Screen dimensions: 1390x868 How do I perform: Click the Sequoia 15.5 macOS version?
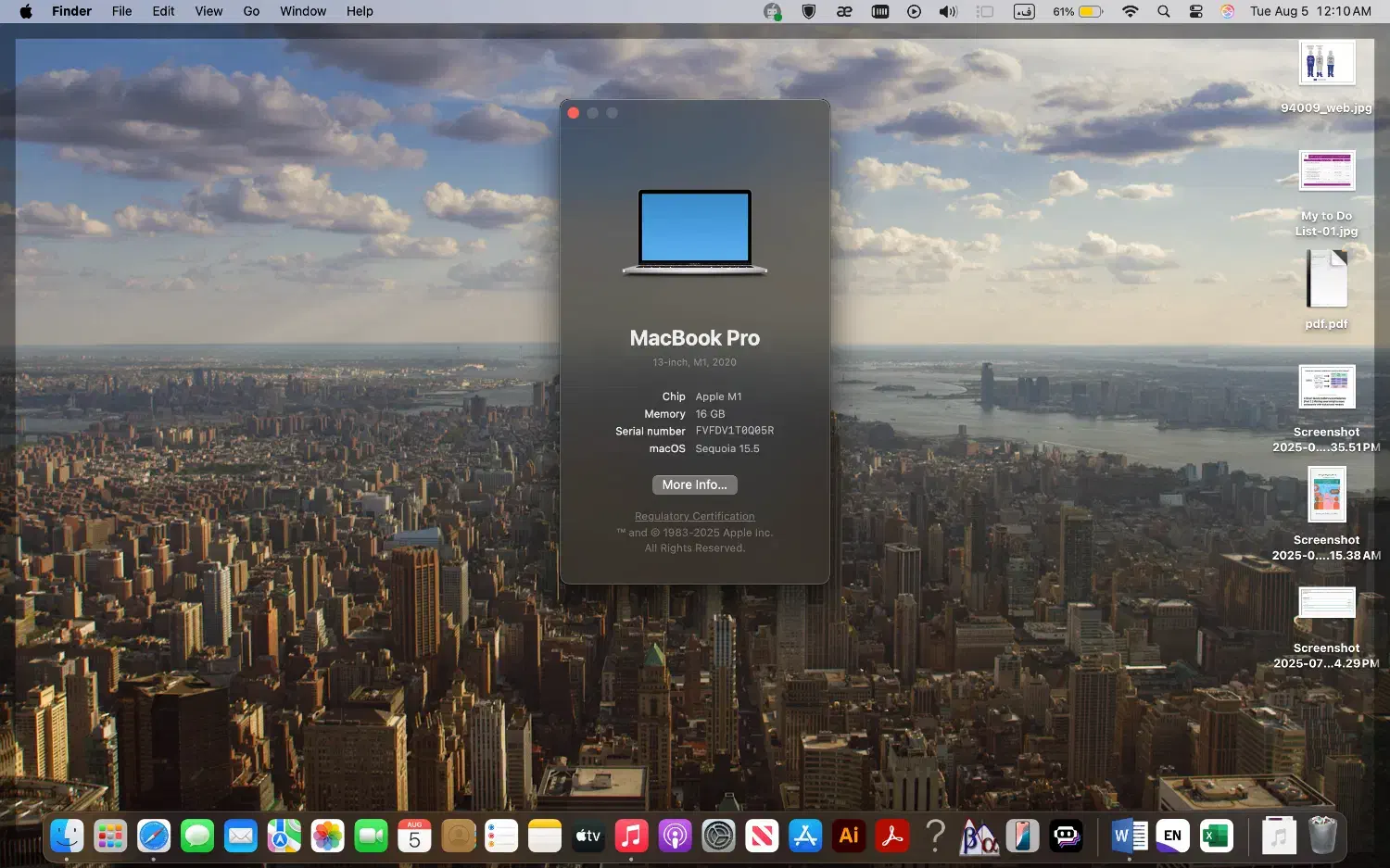727,448
